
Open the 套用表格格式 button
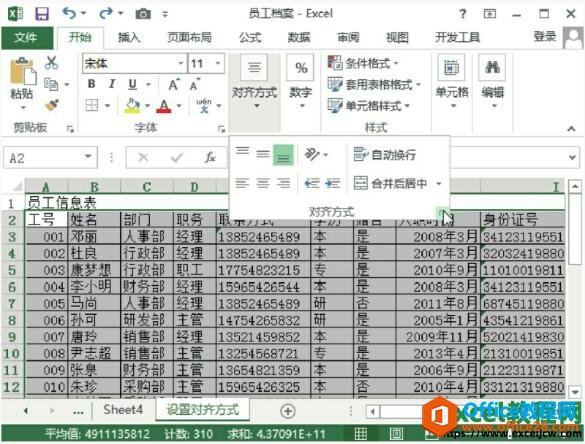[374, 85]
